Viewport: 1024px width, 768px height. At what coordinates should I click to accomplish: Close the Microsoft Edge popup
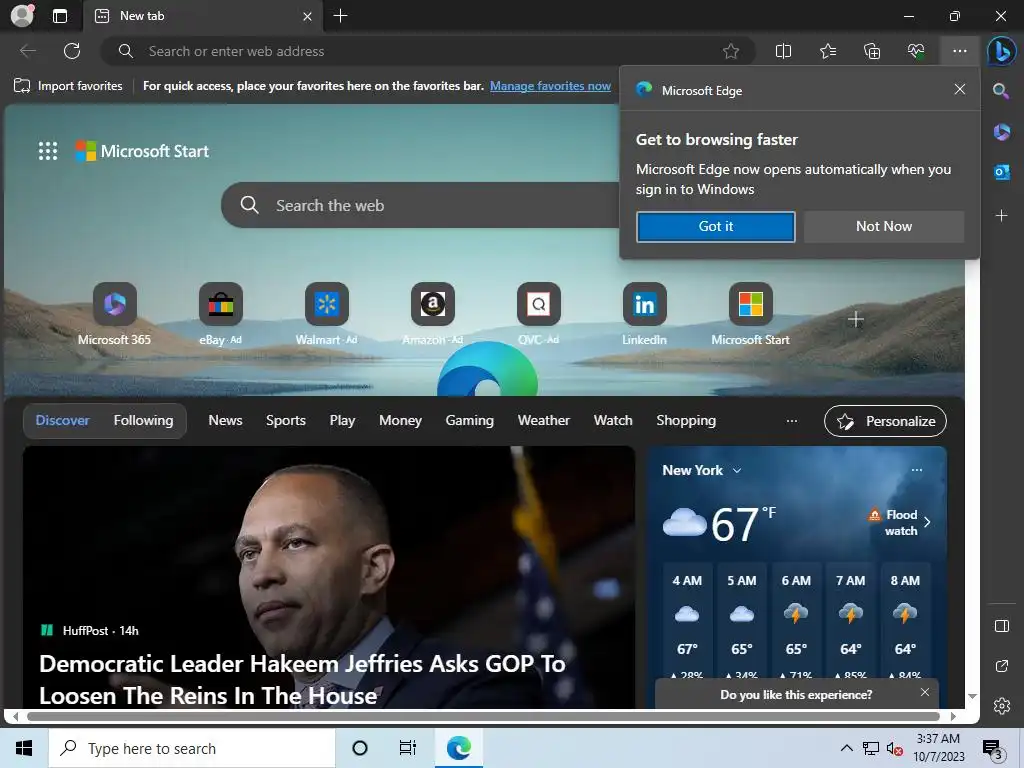point(959,89)
